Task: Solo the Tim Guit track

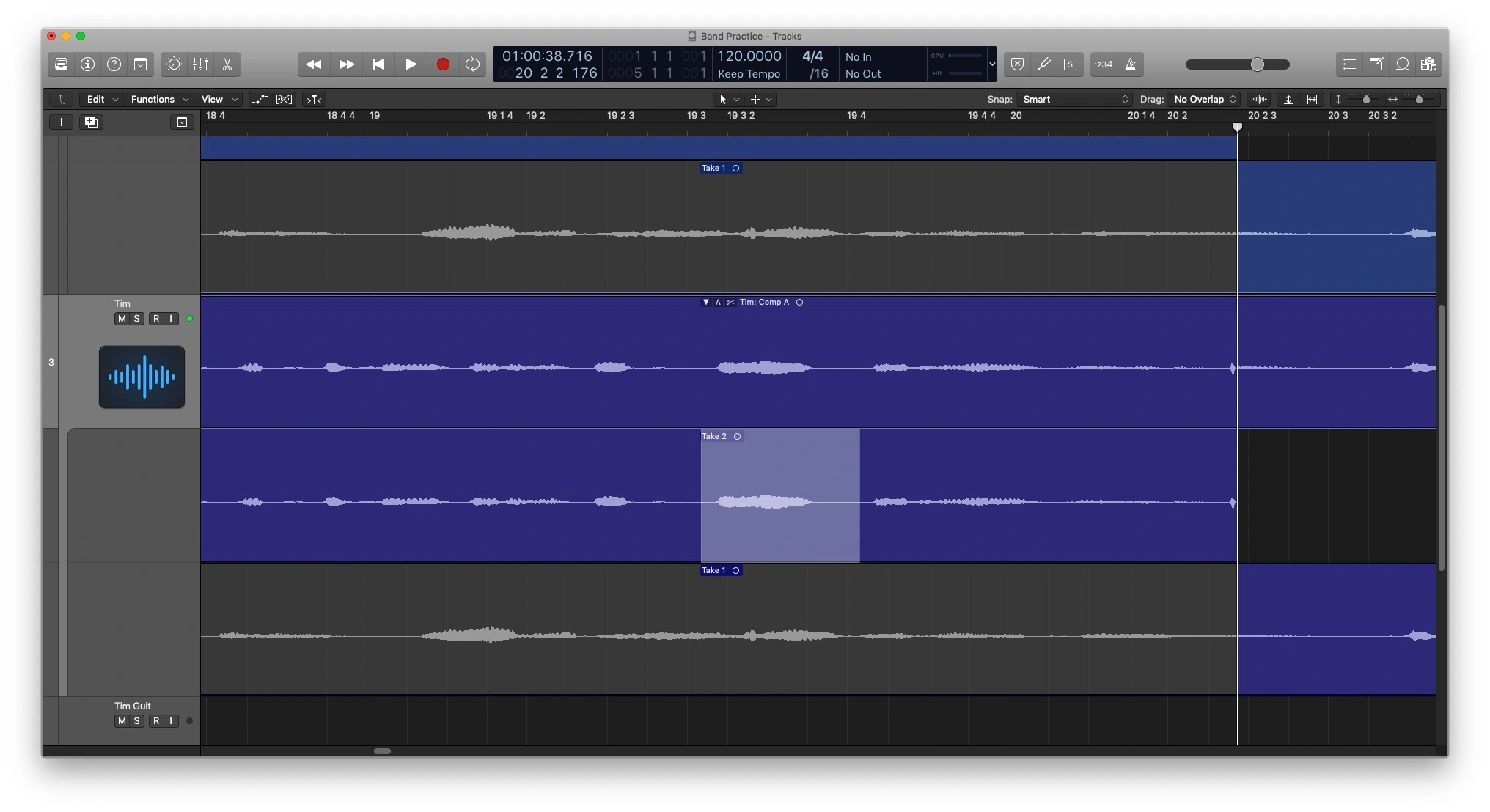Action: coord(136,721)
